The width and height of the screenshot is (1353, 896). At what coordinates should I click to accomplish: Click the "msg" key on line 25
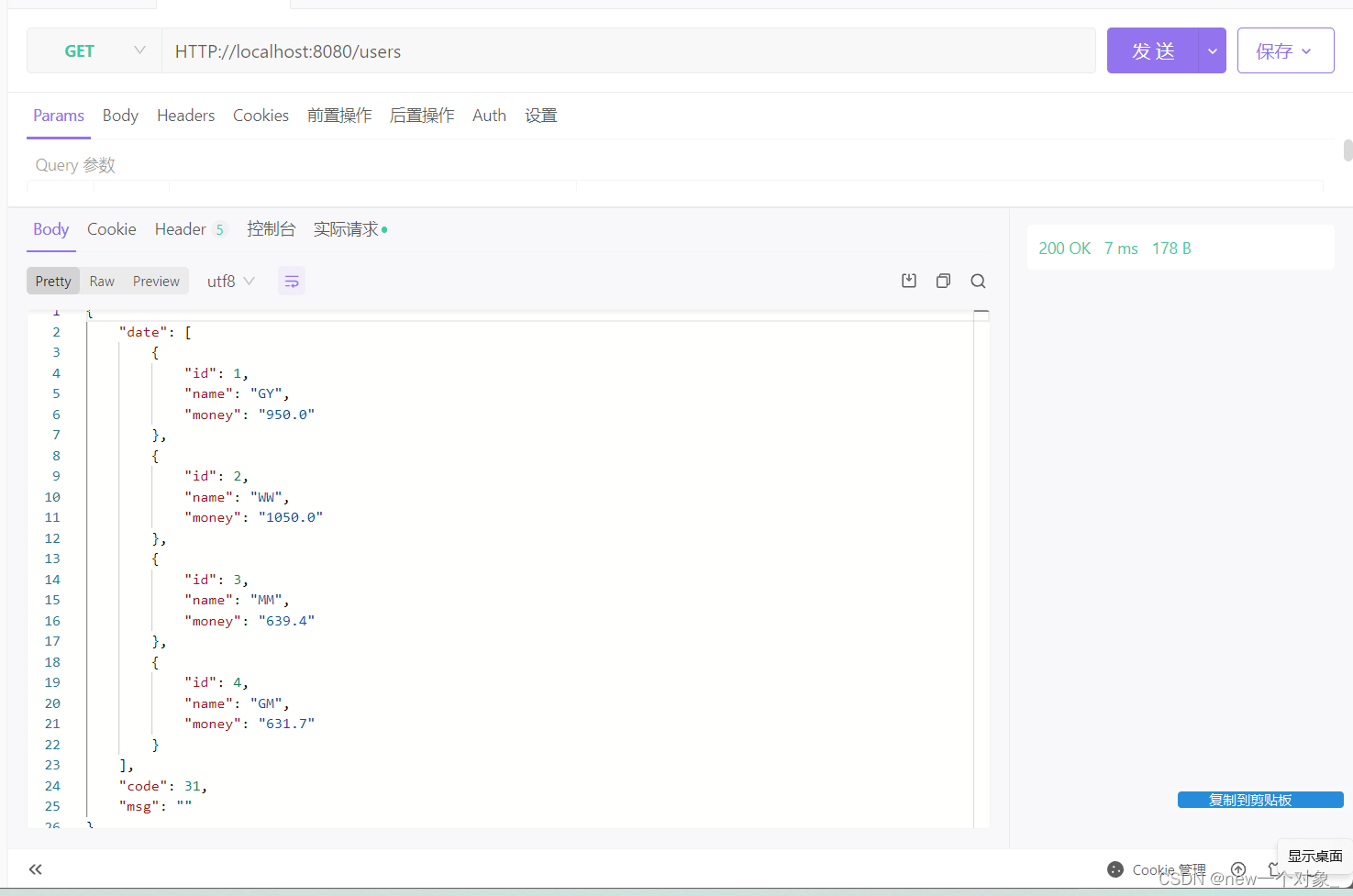point(139,806)
